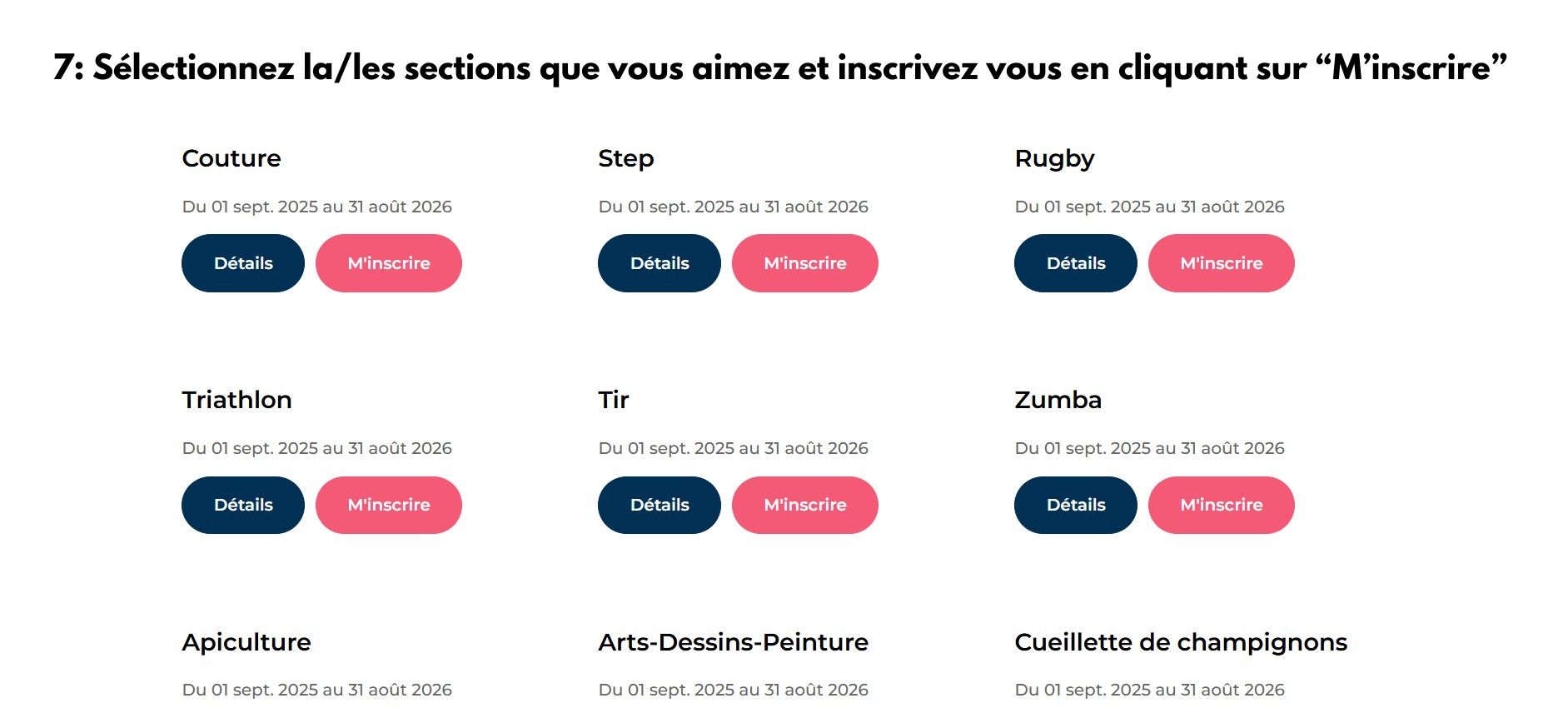Click the Cueillette de champignons title
Image resolution: width=1568 pixels, height=713 pixels.
1180,642
